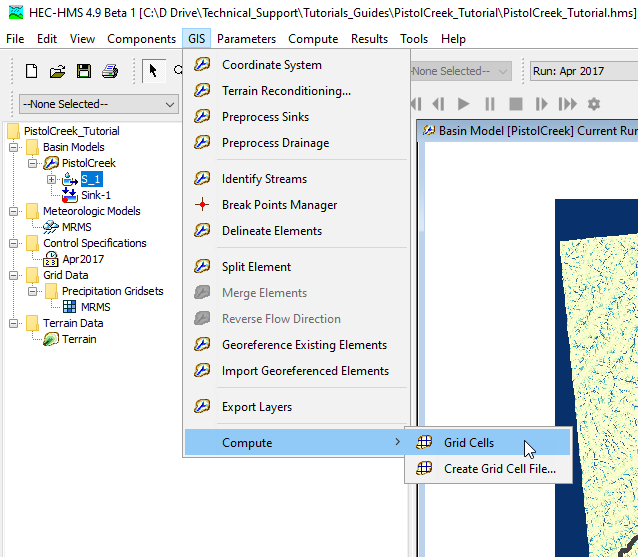Click the Basin Model [PistolCreek] window title

tap(538, 131)
